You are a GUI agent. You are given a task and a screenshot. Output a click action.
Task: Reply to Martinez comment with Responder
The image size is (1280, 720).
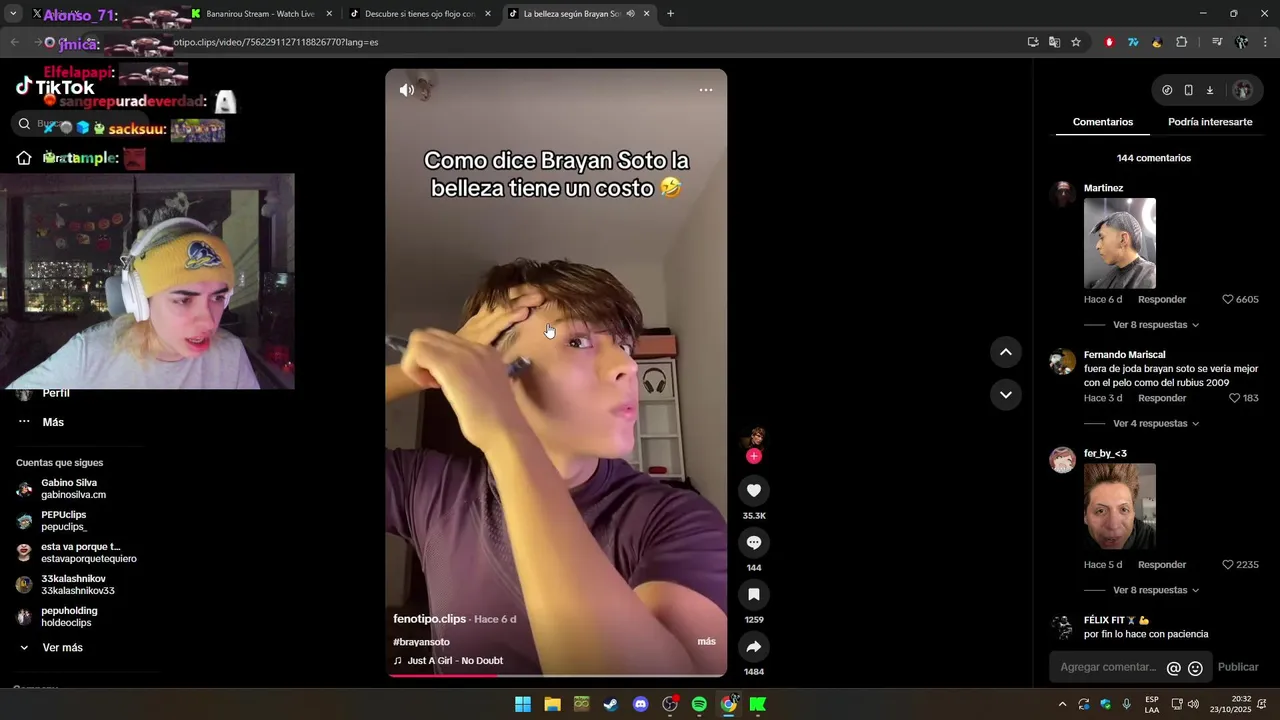click(x=1162, y=300)
